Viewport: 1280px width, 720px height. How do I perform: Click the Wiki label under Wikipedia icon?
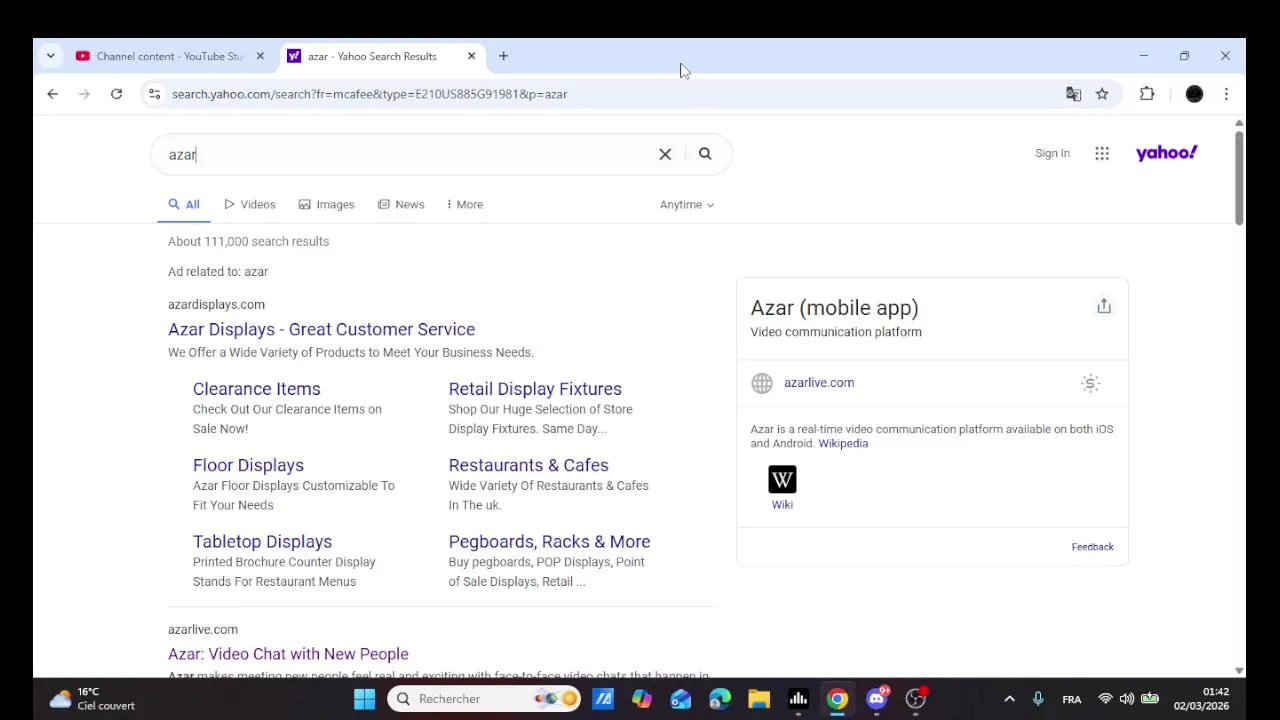pyautogui.click(x=782, y=505)
